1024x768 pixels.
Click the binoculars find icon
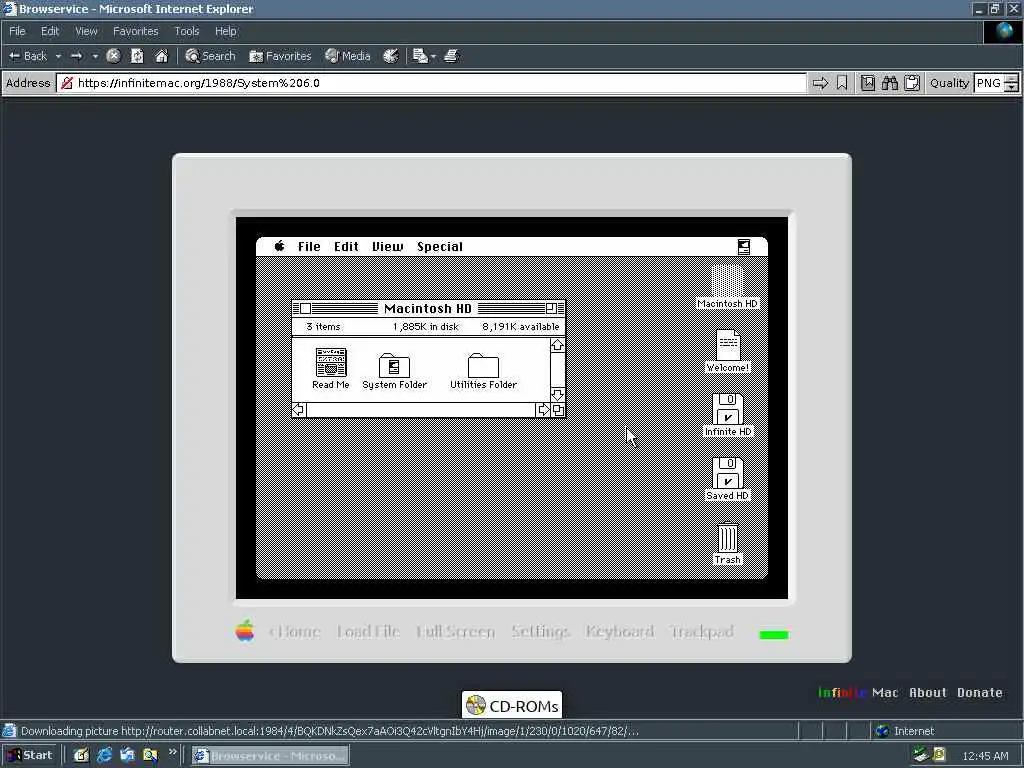click(889, 83)
